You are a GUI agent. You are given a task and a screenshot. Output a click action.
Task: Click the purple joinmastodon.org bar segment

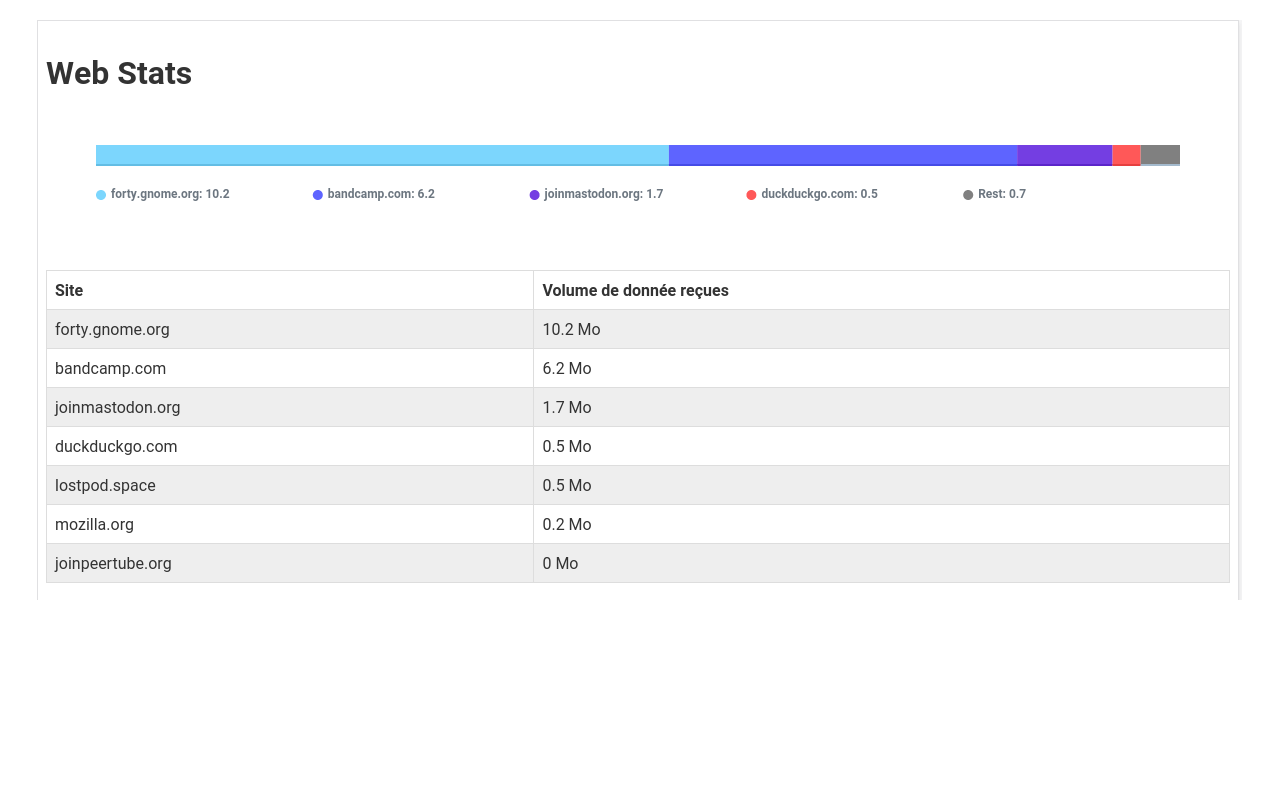click(x=1063, y=155)
